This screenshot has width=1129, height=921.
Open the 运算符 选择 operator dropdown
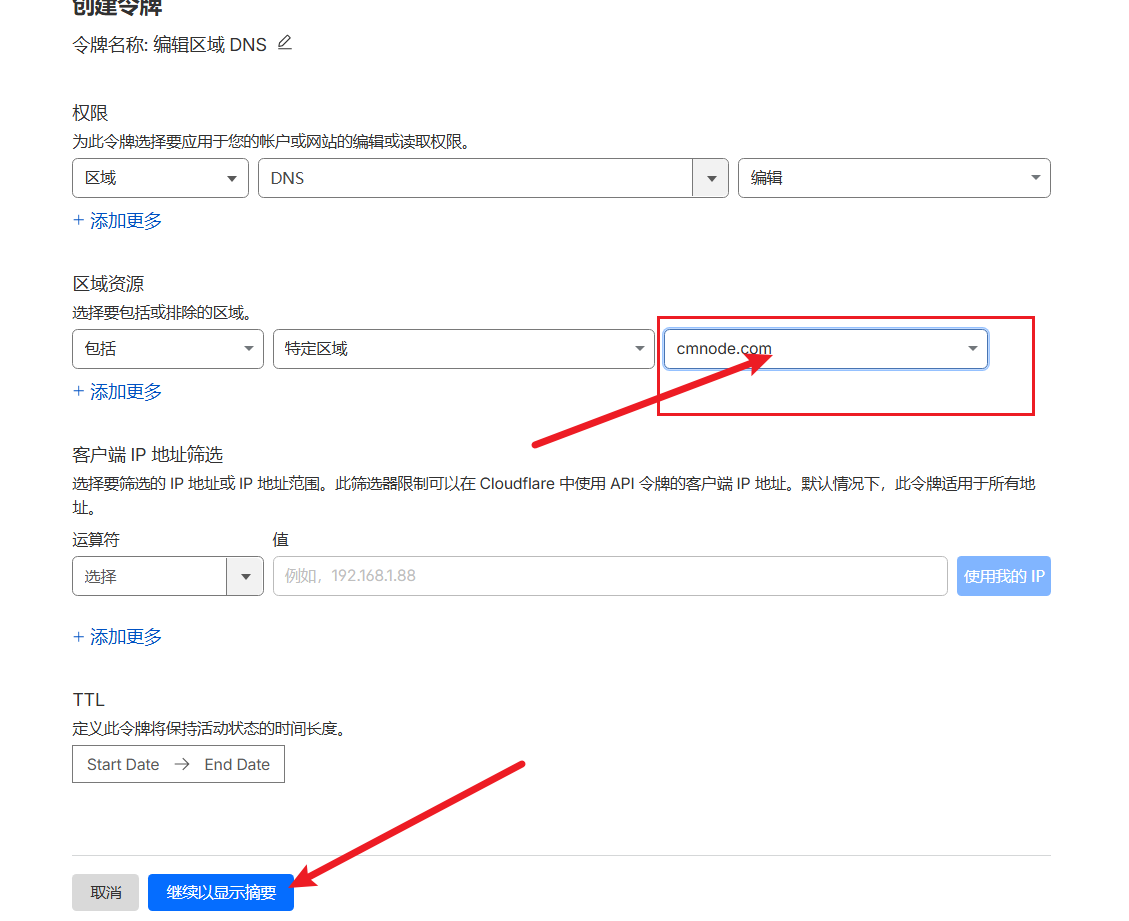[x=150, y=576]
